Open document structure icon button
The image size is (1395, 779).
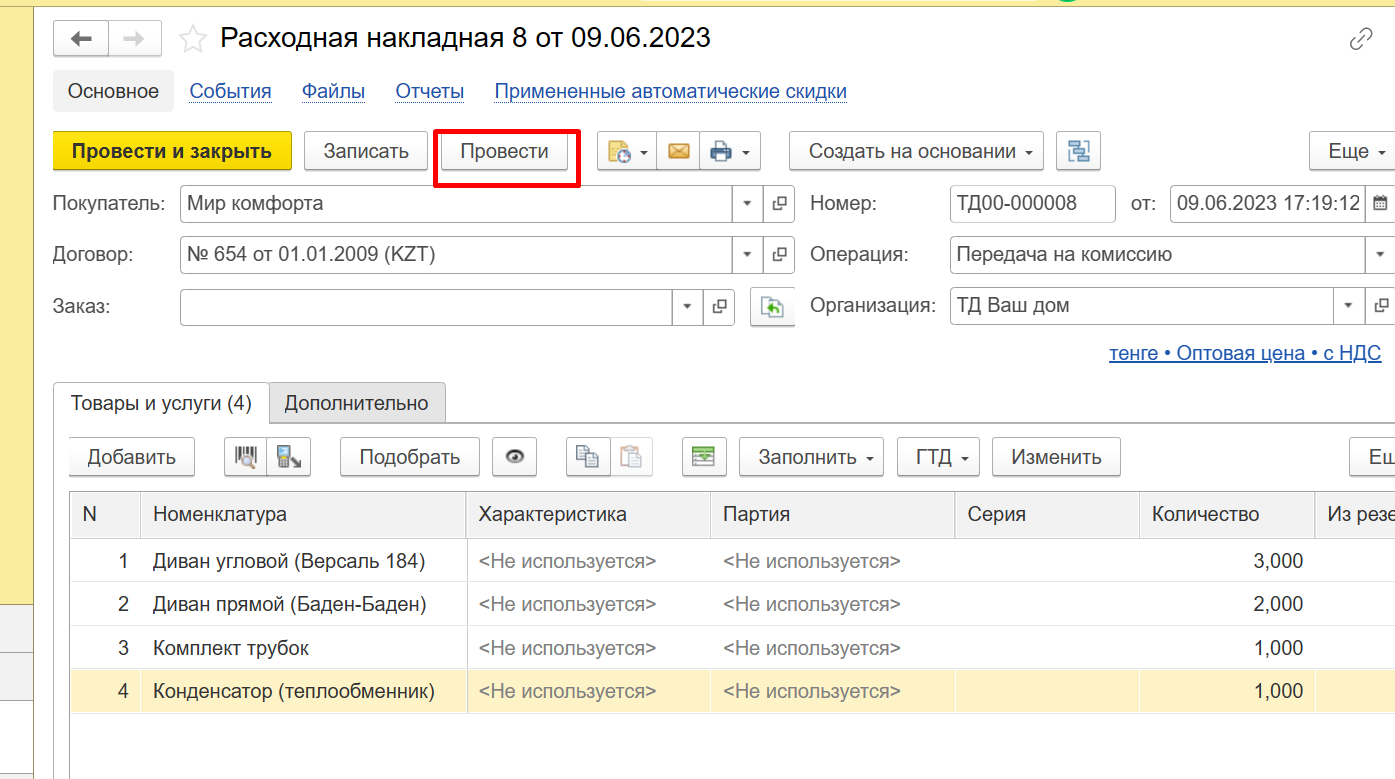(1078, 152)
